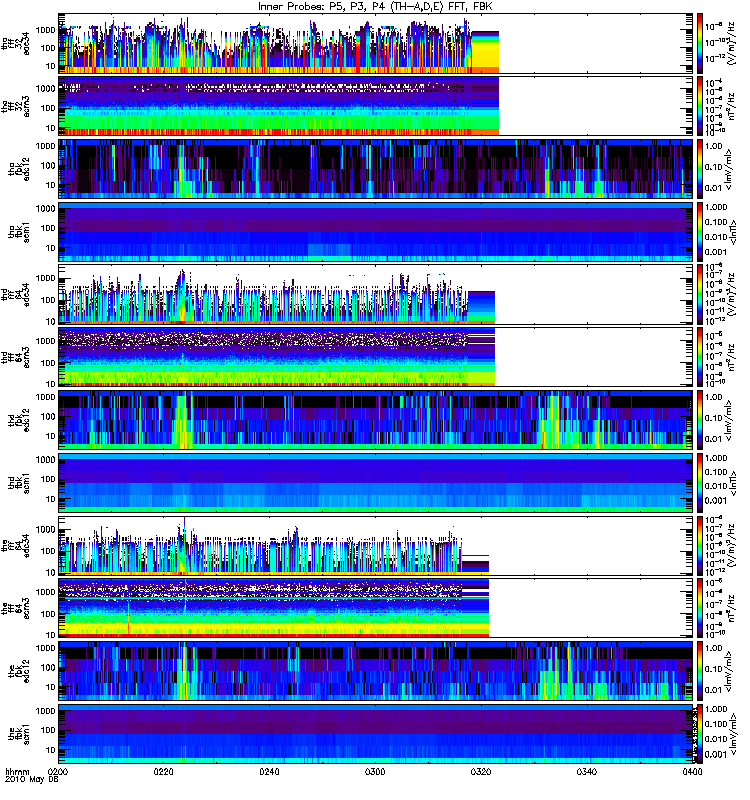
Task: Select the thd fbk edc12 filter bank panel
Action: coord(376,420)
